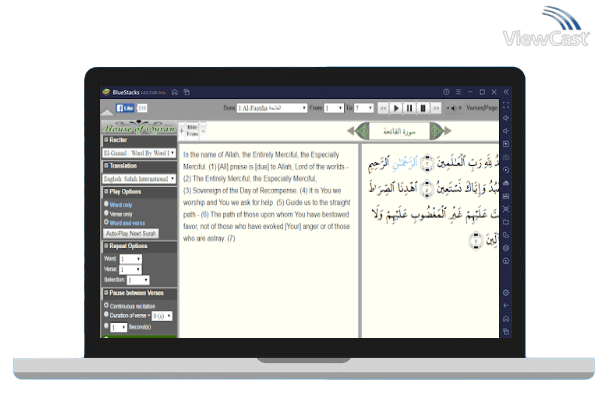The height and width of the screenshot is (414, 602).
Task: Pause the recitation
Action: click(x=410, y=108)
